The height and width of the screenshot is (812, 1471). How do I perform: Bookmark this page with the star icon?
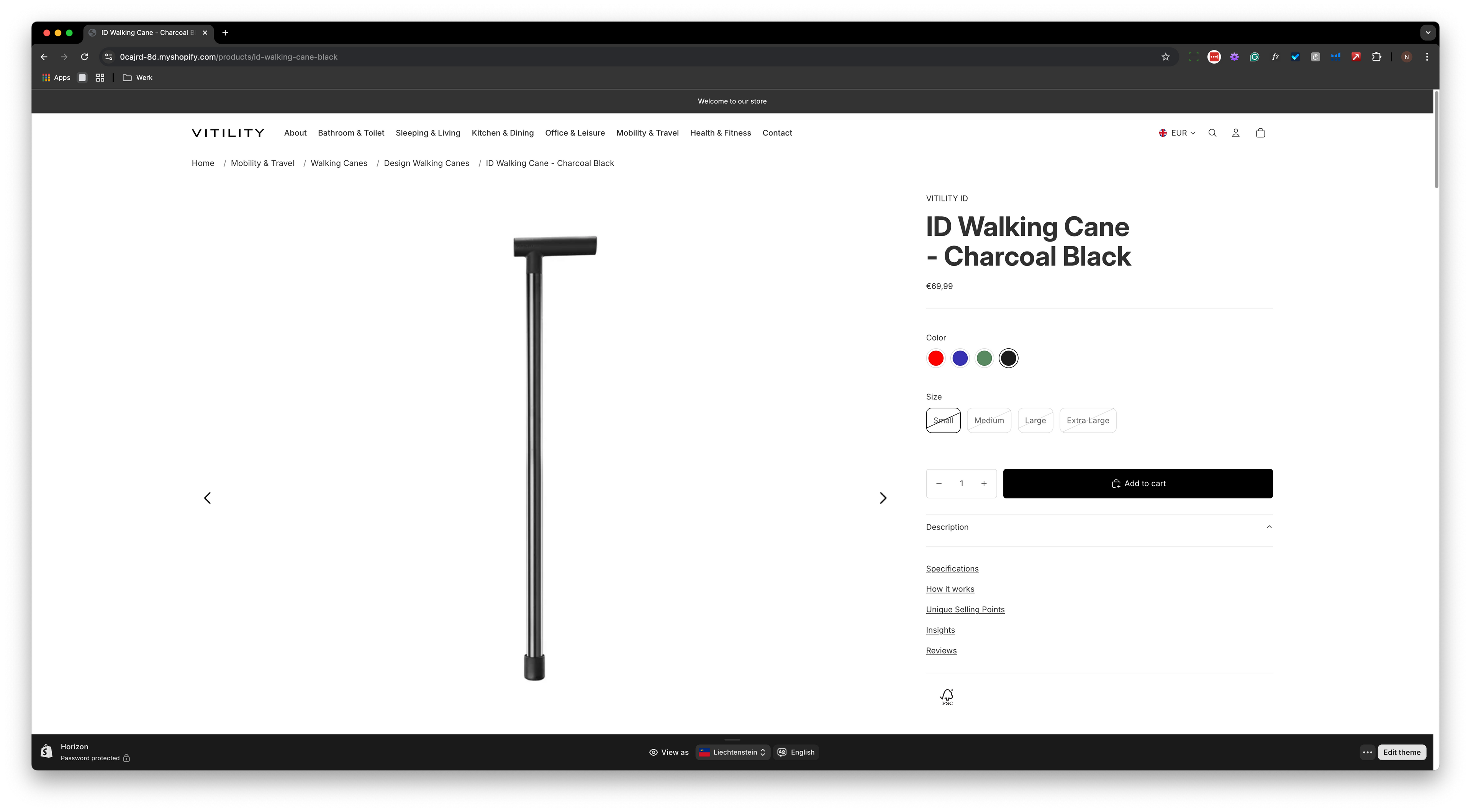point(1165,57)
